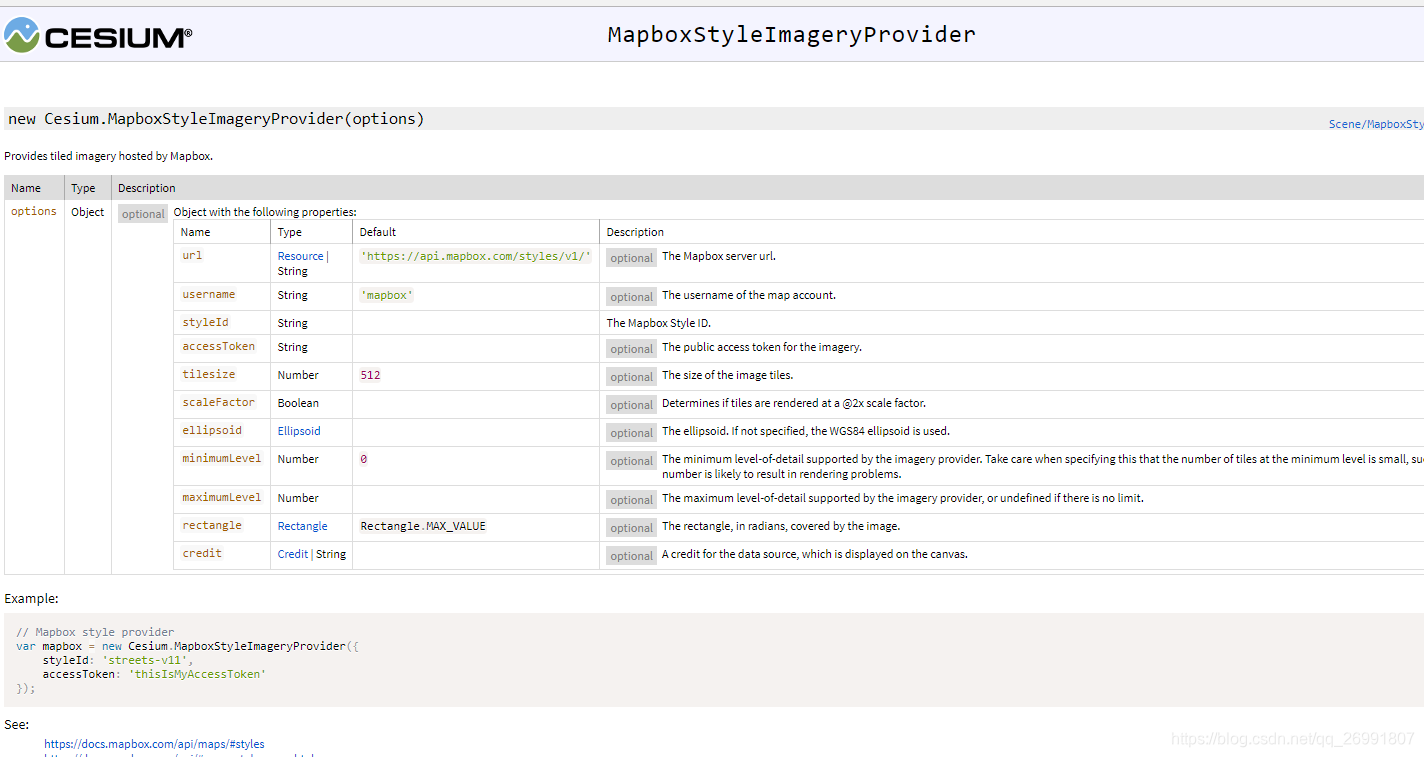Viewport: 1424px width, 757px height.
Task: Click the ellipsoid property name
Action: pos(211,431)
